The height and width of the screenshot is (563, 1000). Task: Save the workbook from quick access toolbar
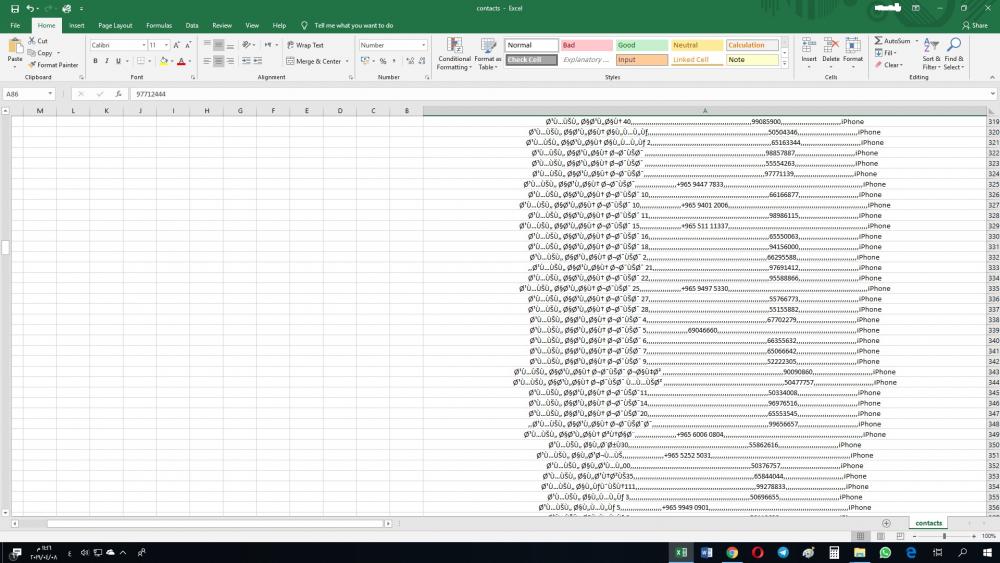pos(15,8)
